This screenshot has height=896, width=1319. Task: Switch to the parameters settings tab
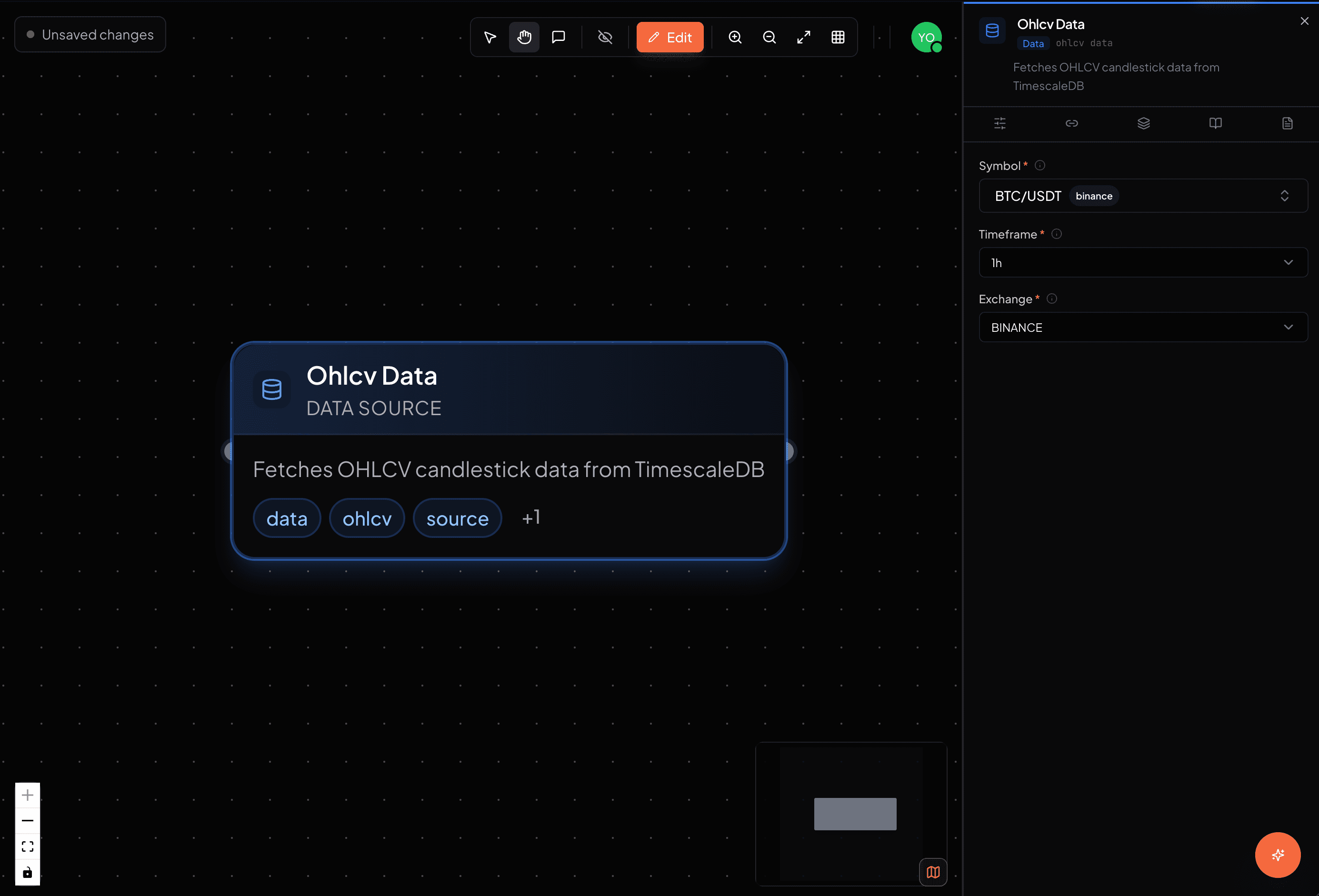coord(1000,123)
